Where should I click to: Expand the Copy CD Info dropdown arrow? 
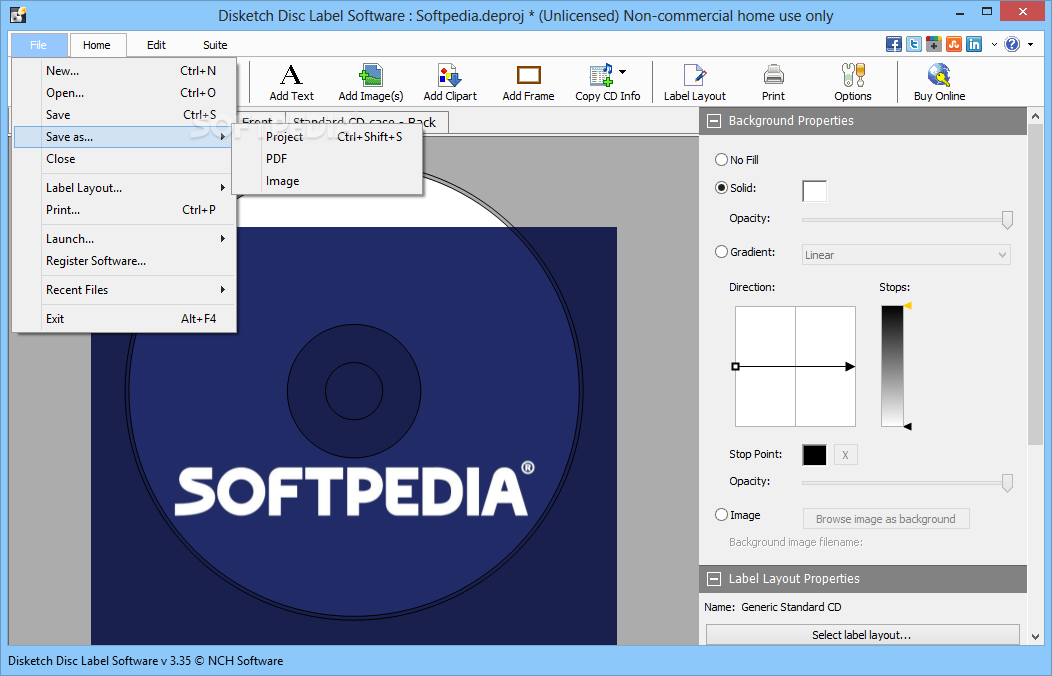(623, 72)
